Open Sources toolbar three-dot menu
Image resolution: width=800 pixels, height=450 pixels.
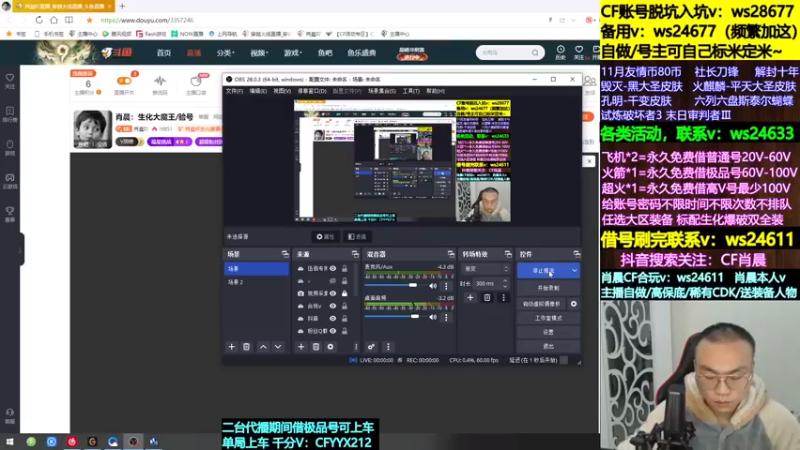coord(356,347)
